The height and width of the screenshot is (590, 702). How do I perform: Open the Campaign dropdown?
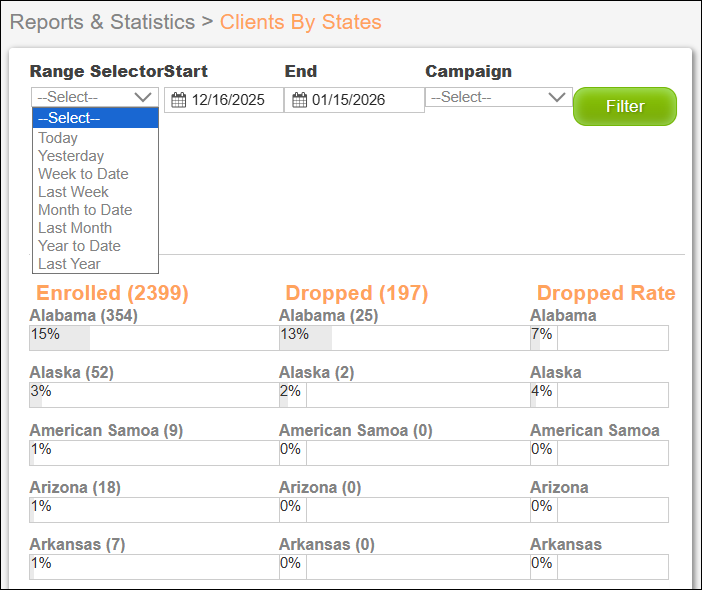(499, 97)
